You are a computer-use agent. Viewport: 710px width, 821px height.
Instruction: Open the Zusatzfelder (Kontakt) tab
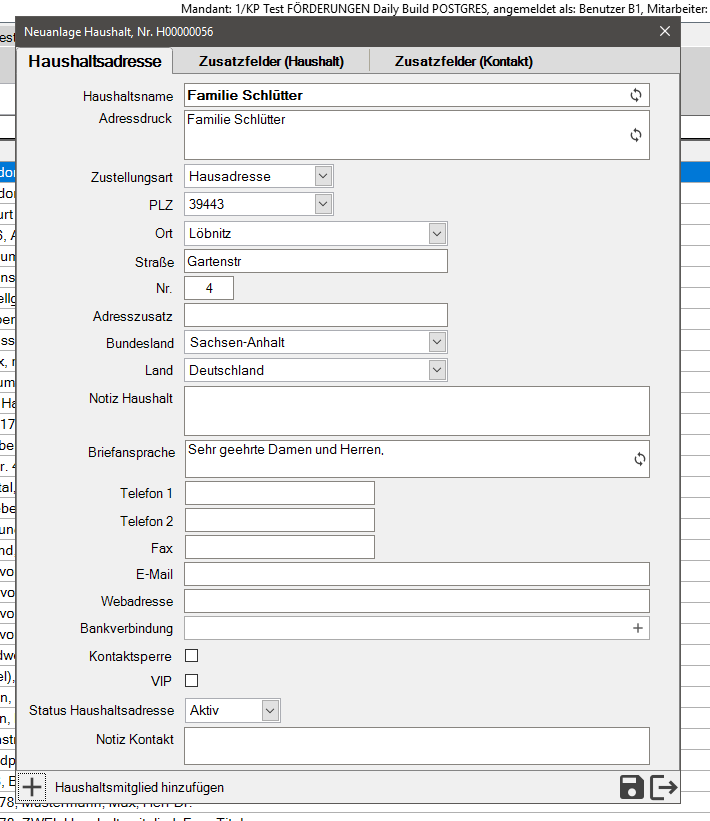(463, 62)
